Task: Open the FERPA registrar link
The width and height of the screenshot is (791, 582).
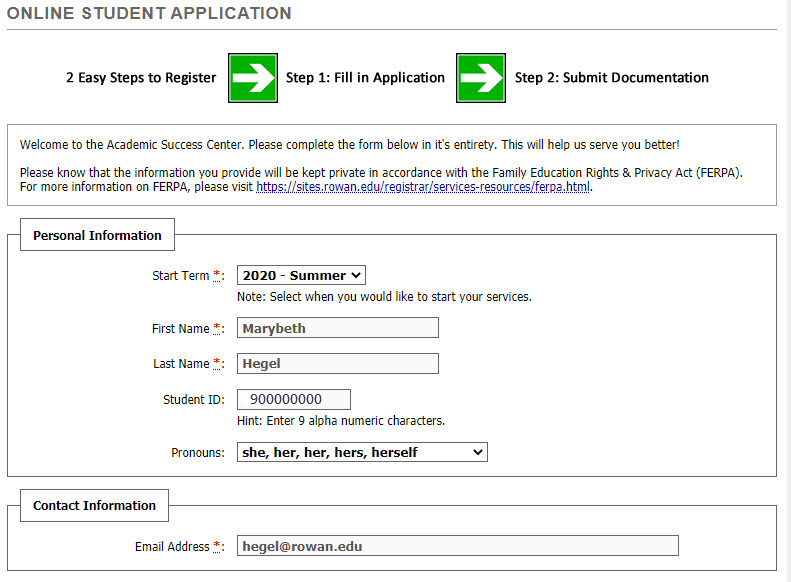Action: (x=422, y=187)
